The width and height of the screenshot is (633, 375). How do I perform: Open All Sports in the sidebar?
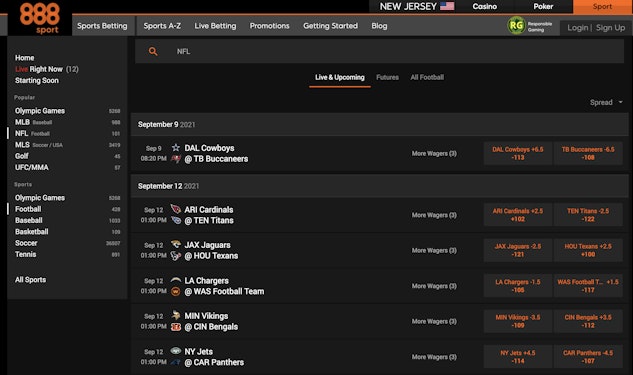pyautogui.click(x=30, y=280)
